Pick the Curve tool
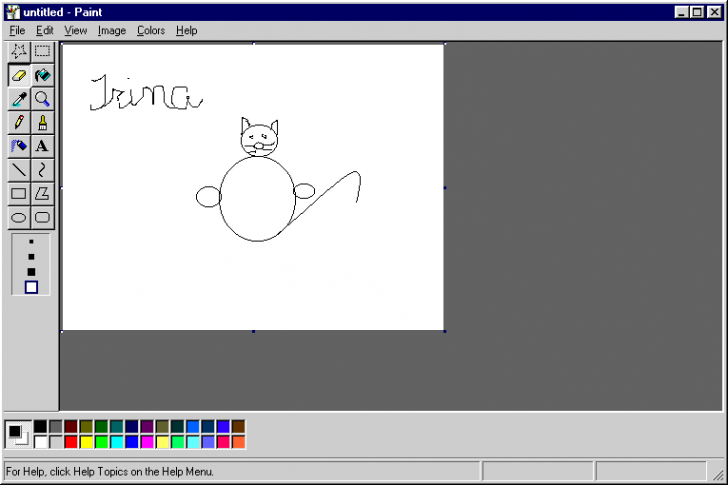Screen dimensions: 728x485 tap(42, 171)
